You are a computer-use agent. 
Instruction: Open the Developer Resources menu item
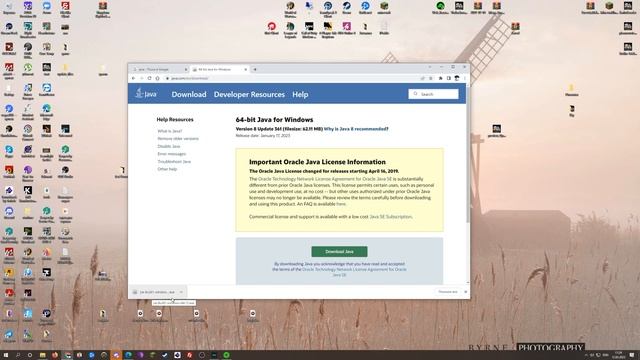point(249,94)
